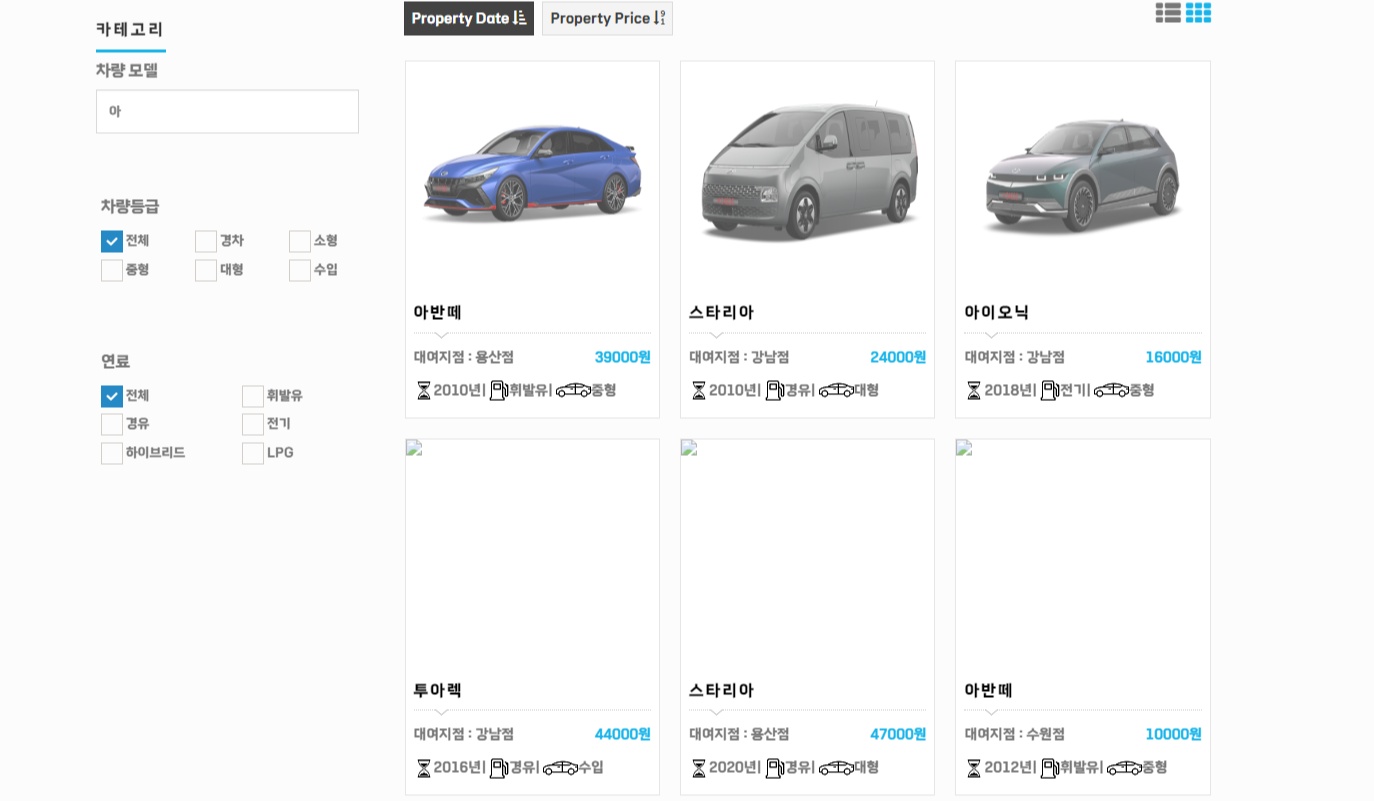Sort listings by Property Date

(x=469, y=18)
